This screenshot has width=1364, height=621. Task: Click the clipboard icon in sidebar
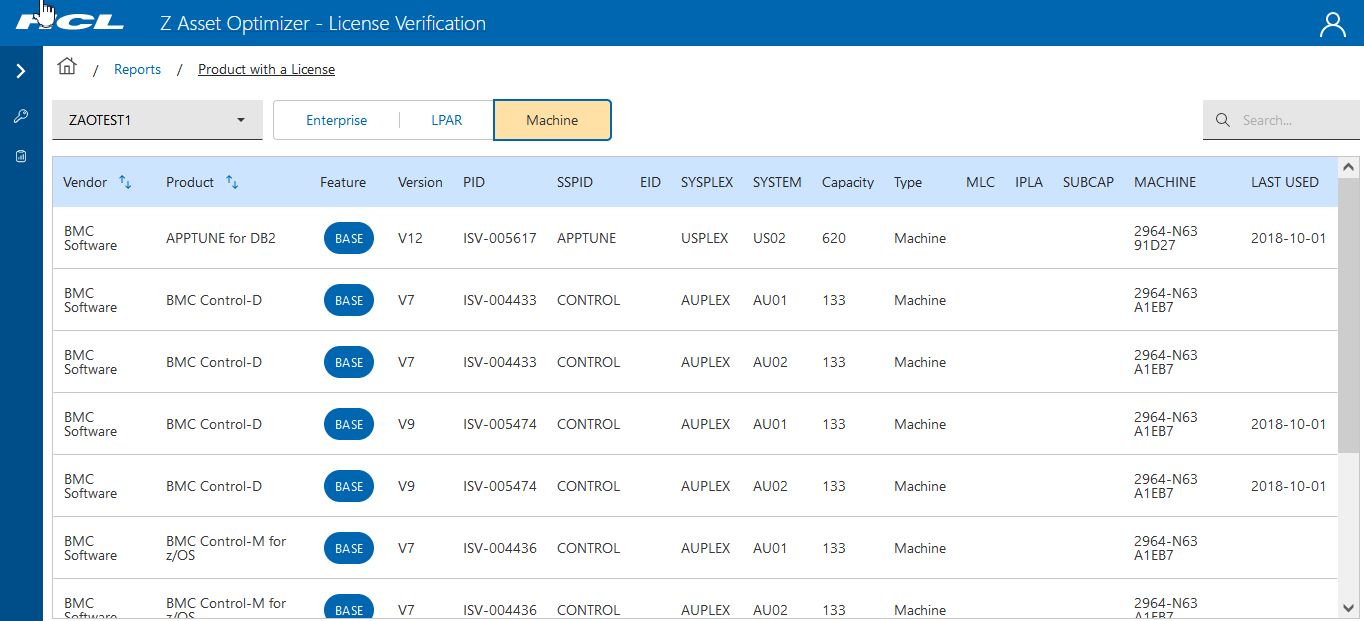point(21,157)
